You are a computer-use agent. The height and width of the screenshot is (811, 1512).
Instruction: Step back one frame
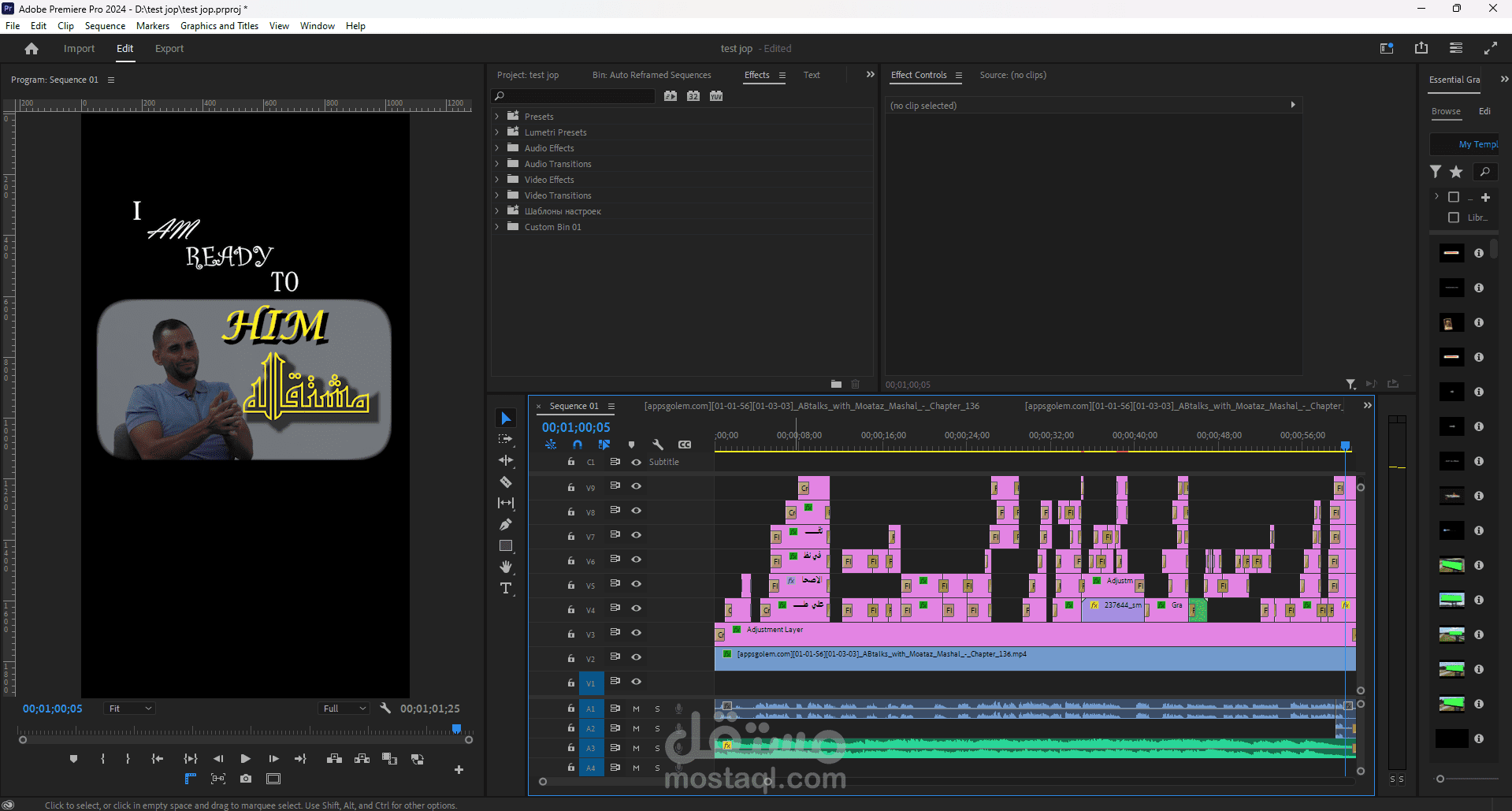(x=218, y=759)
